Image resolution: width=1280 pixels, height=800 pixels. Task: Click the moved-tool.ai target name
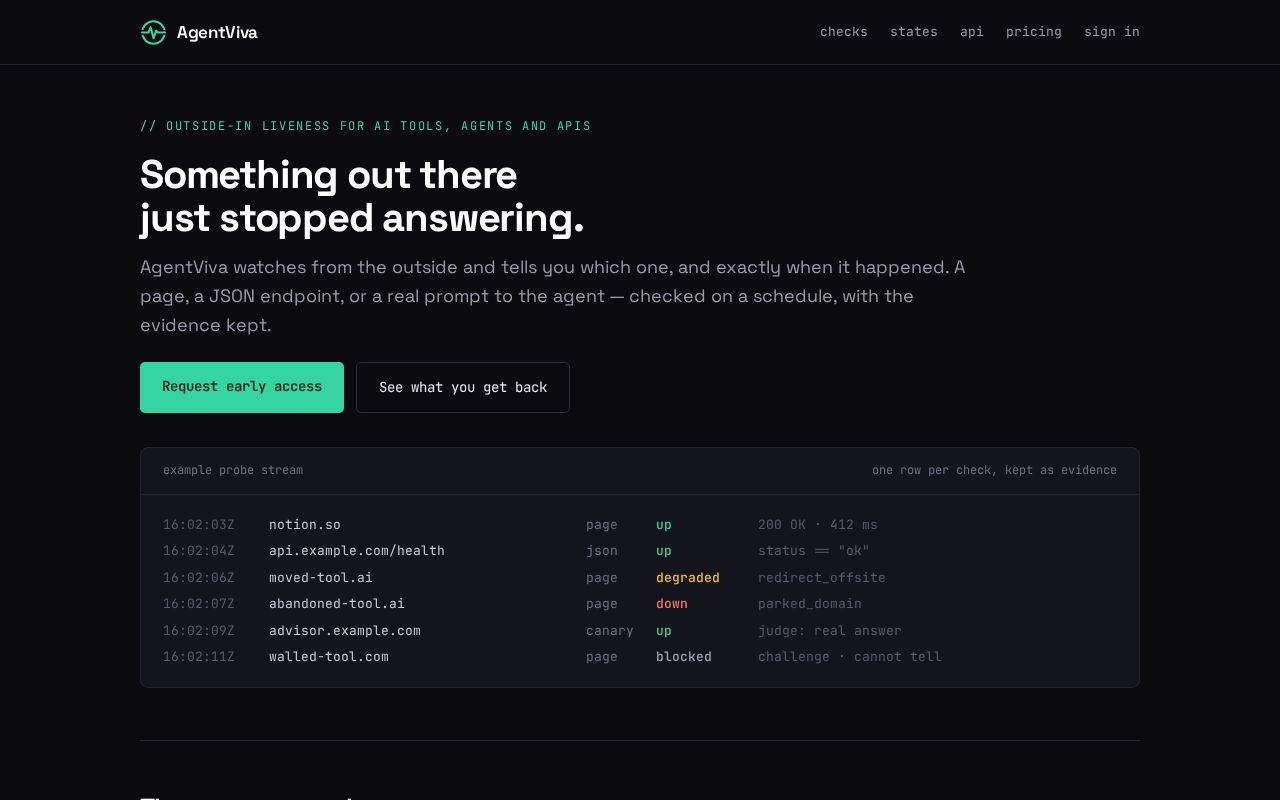pos(321,578)
